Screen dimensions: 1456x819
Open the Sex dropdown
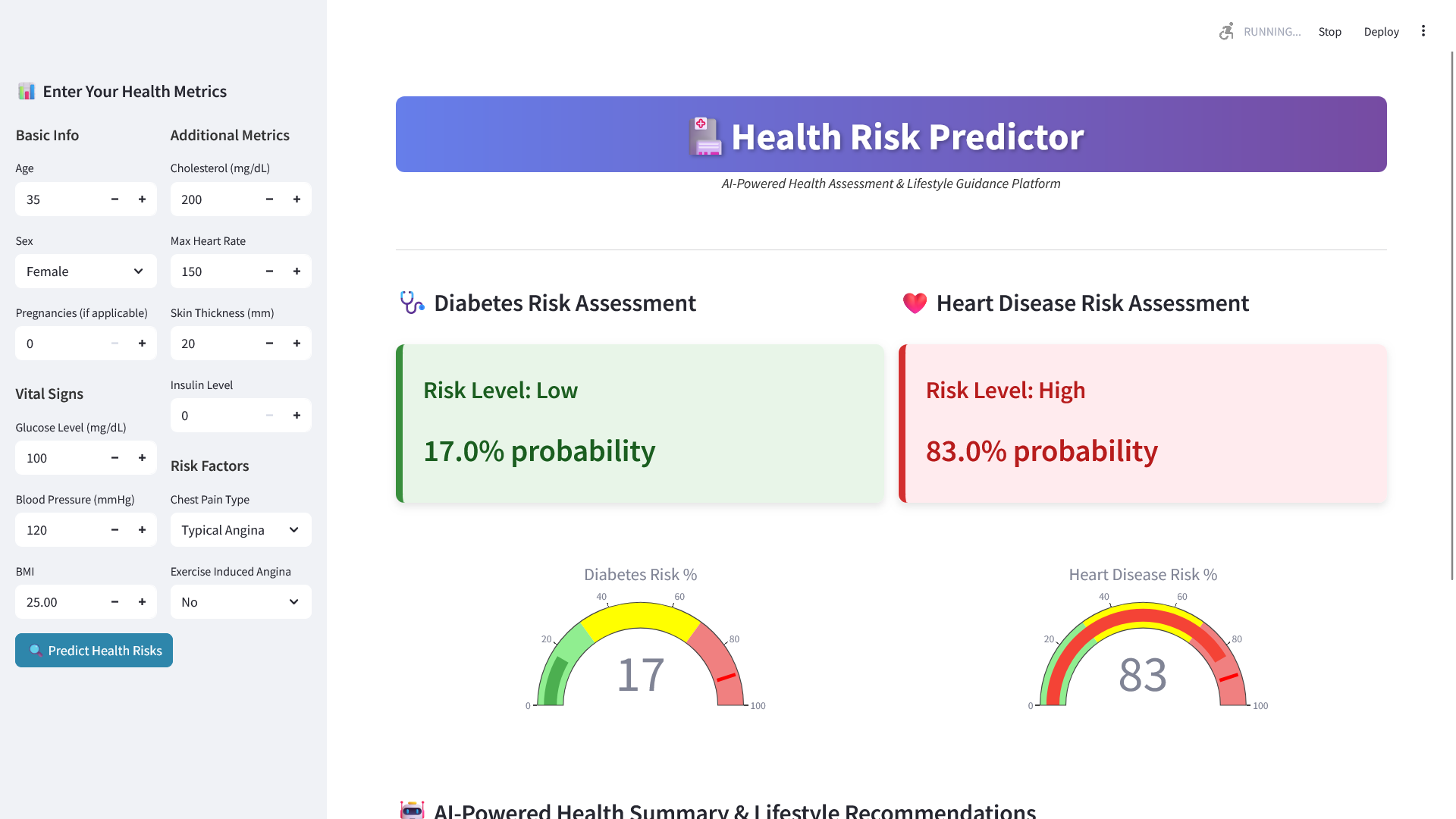click(86, 271)
